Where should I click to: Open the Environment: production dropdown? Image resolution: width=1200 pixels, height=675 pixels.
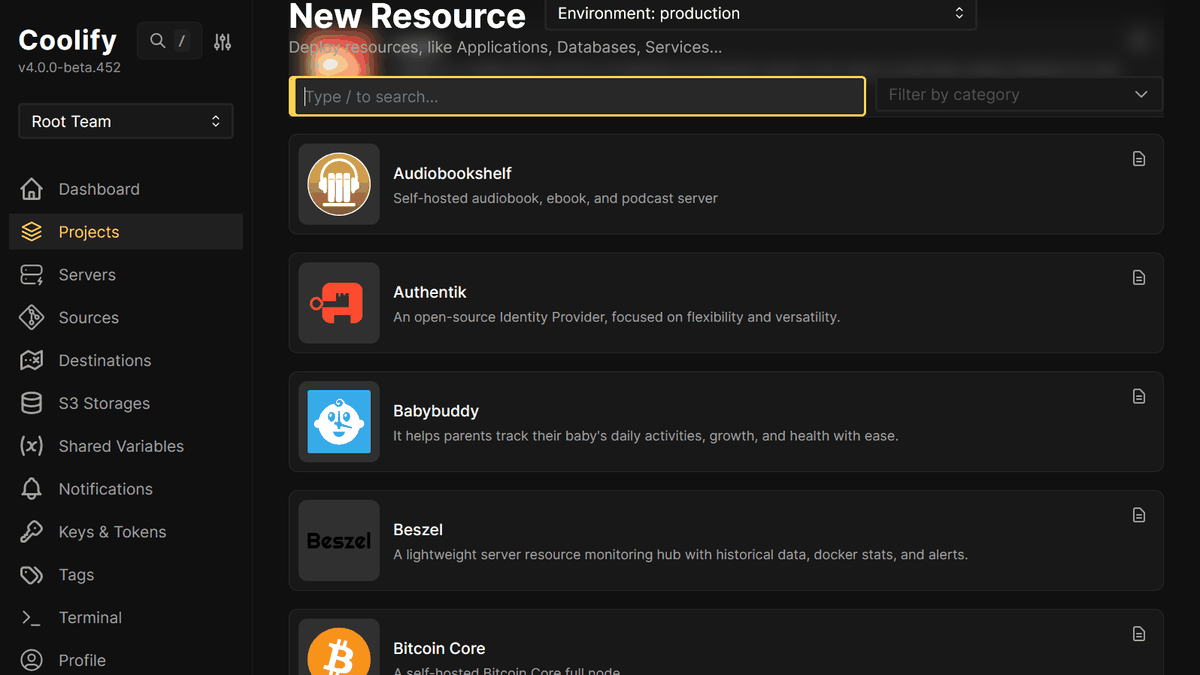[x=760, y=14]
